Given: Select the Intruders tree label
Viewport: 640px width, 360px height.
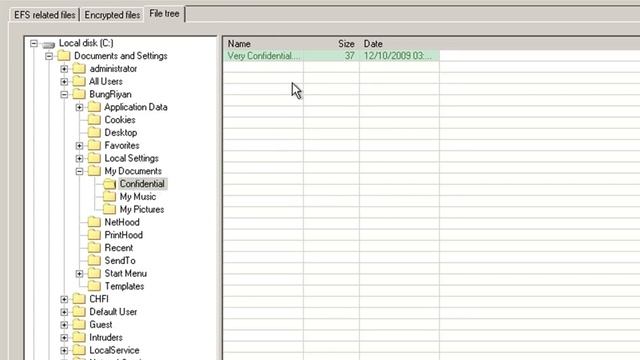Looking at the screenshot, I should tap(106, 338).
